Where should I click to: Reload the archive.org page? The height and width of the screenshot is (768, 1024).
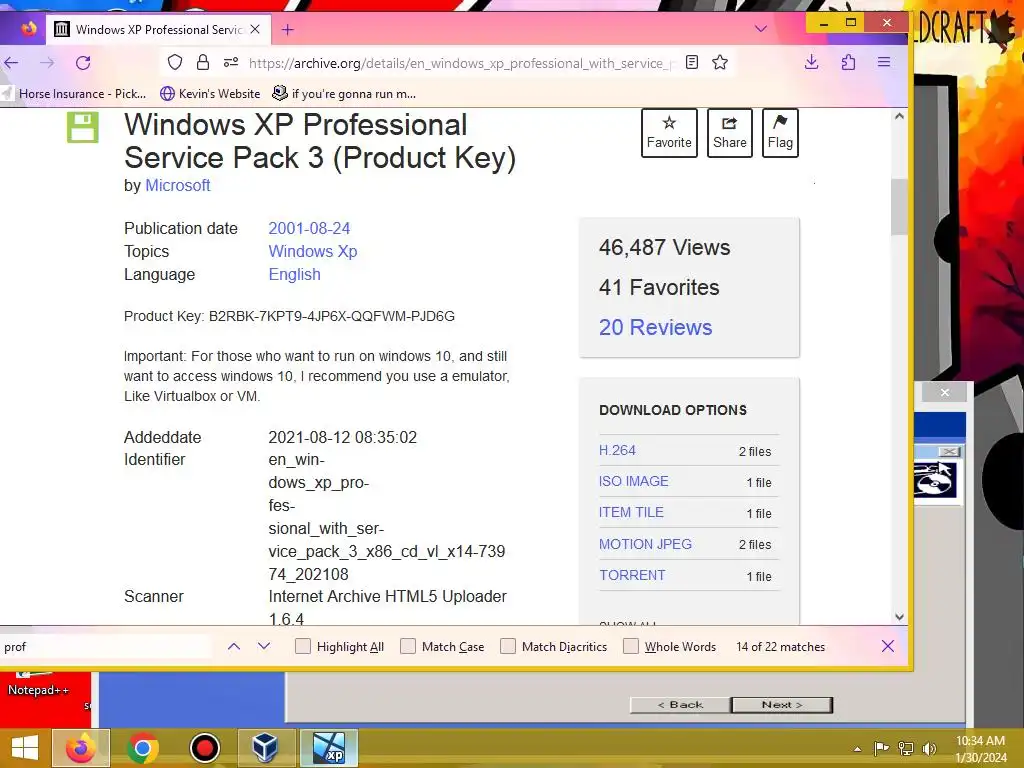(x=83, y=63)
